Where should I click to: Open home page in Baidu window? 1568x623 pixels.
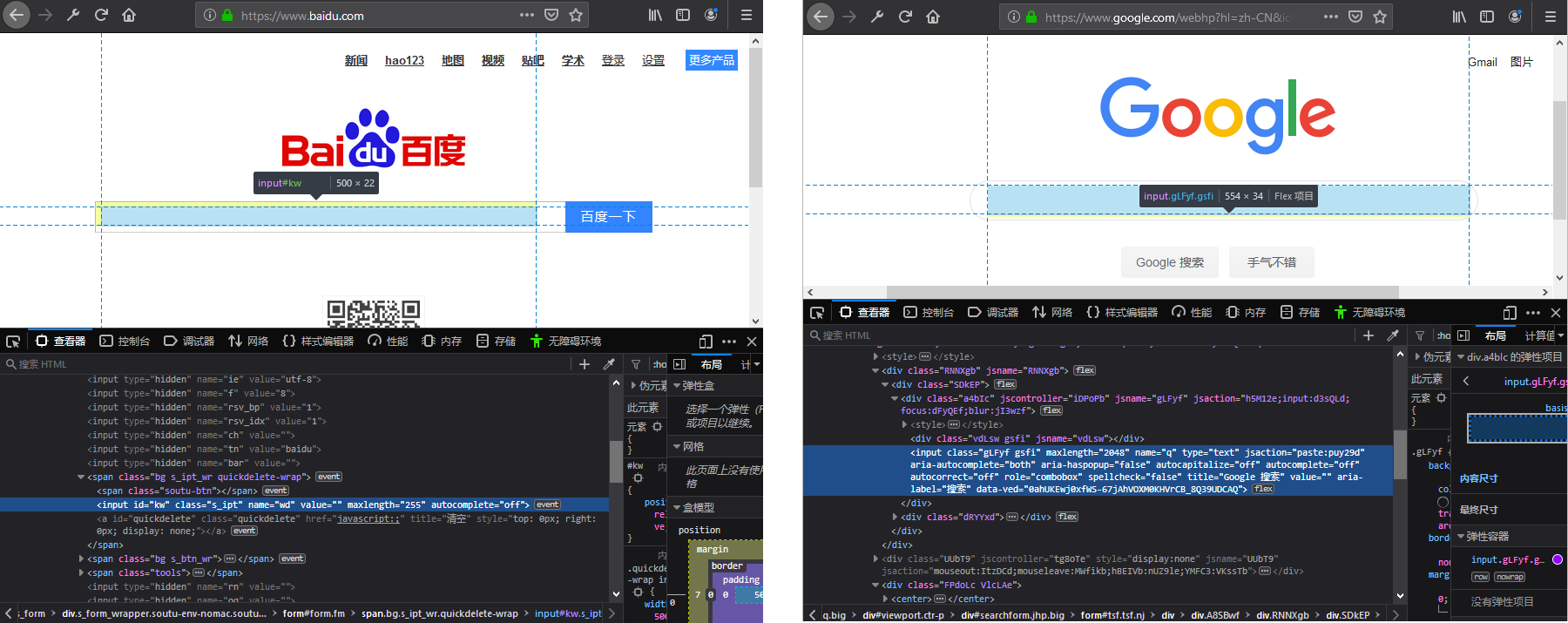(x=129, y=15)
